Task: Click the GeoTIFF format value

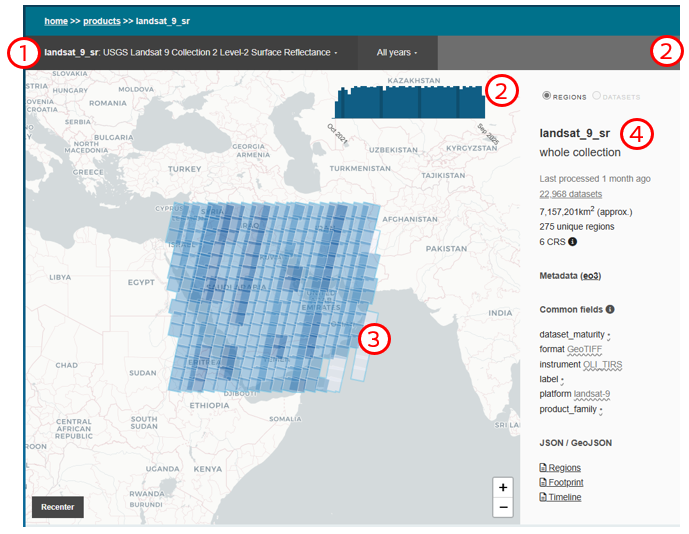Action: point(584,349)
